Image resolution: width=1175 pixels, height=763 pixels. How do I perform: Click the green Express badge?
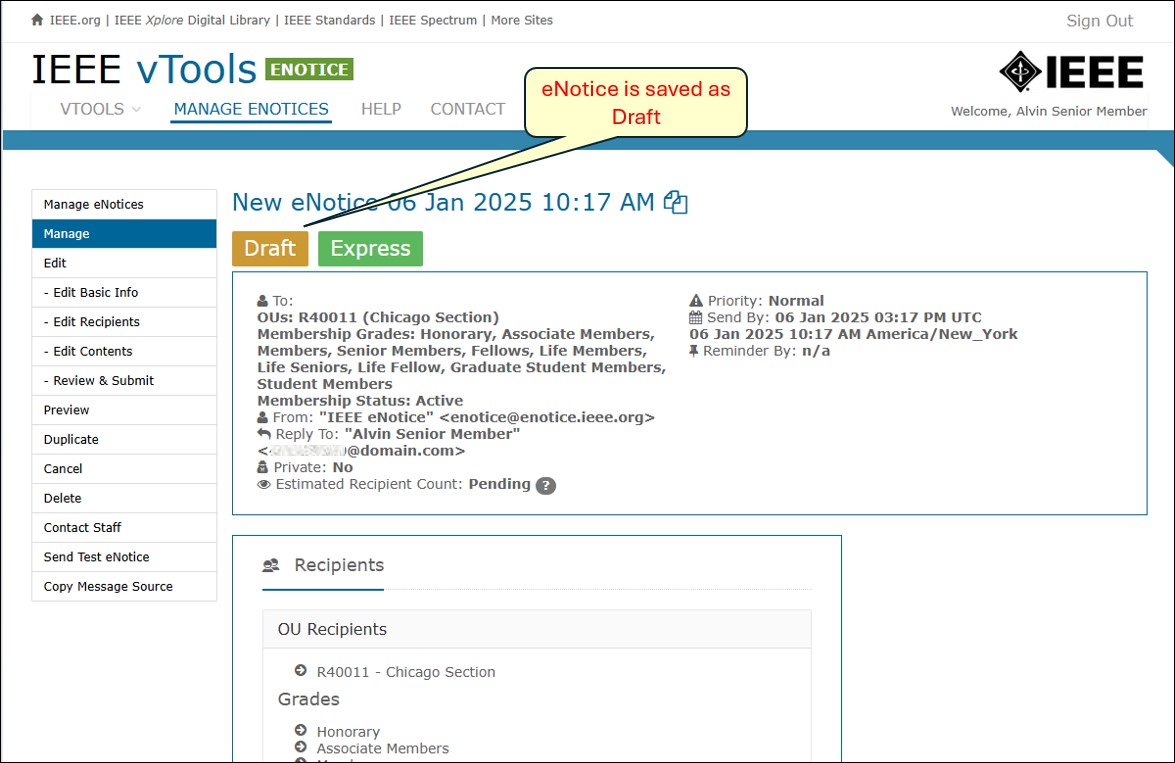pos(370,248)
